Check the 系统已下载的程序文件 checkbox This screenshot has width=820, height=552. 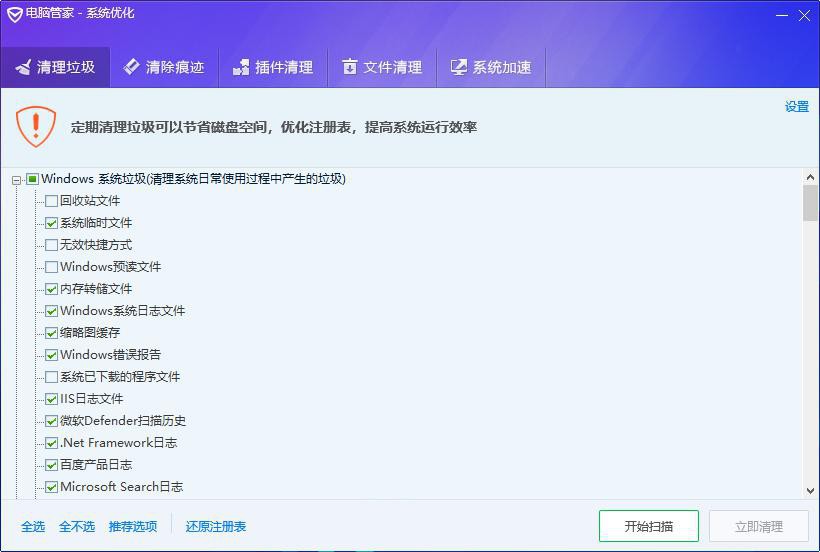pyautogui.click(x=51, y=377)
